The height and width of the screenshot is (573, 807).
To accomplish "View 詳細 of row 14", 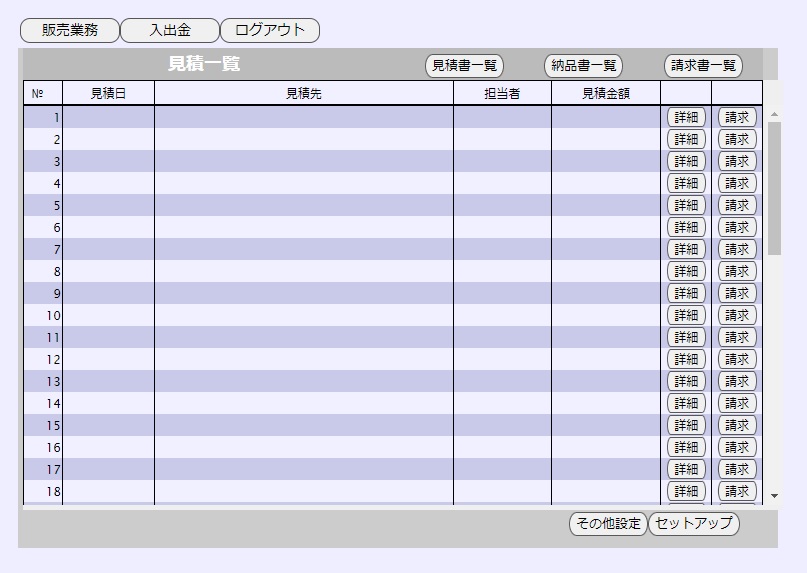I will 686,404.
